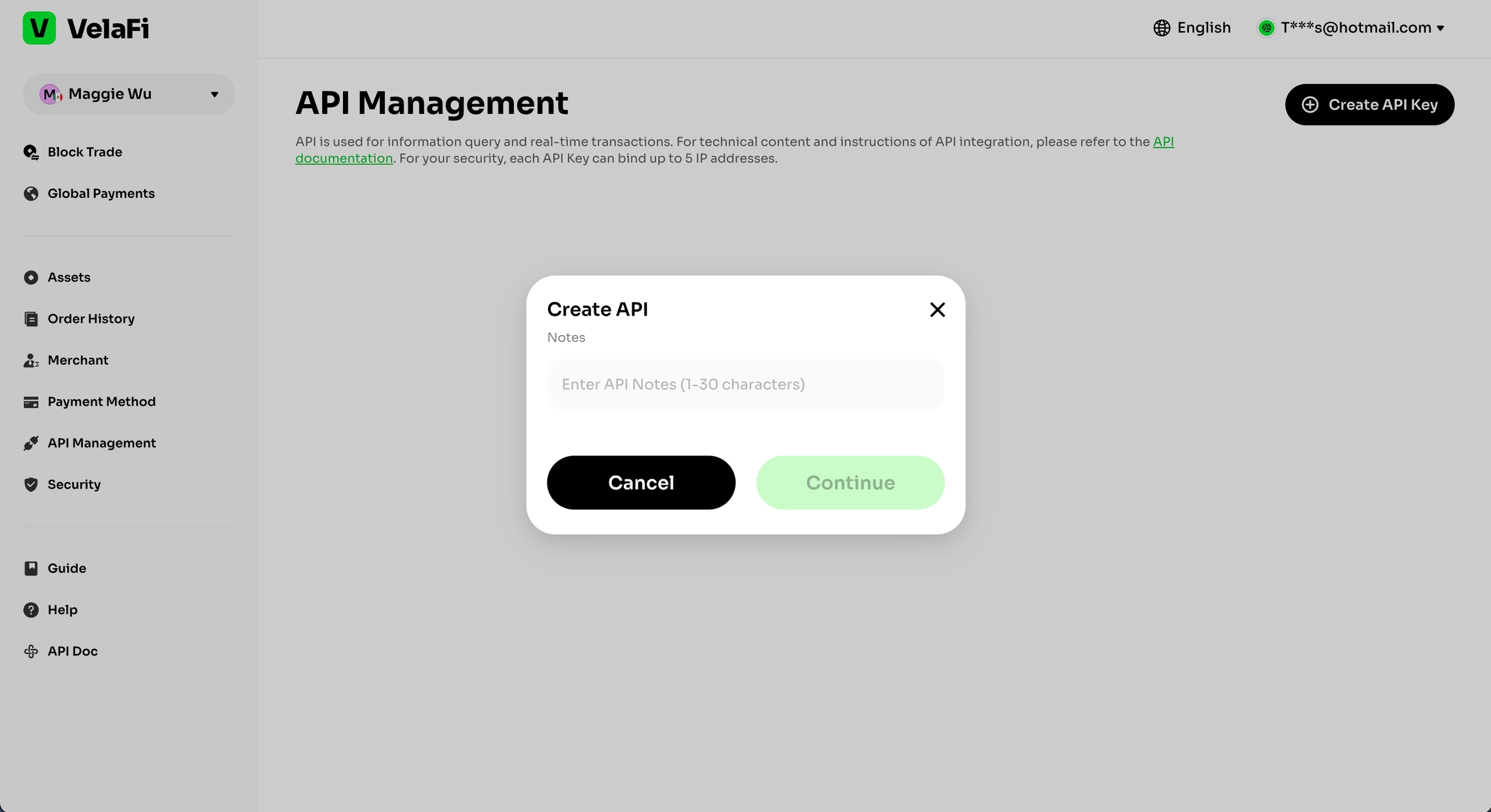Open the English language selector
This screenshot has width=1491, height=812.
pos(1192,28)
